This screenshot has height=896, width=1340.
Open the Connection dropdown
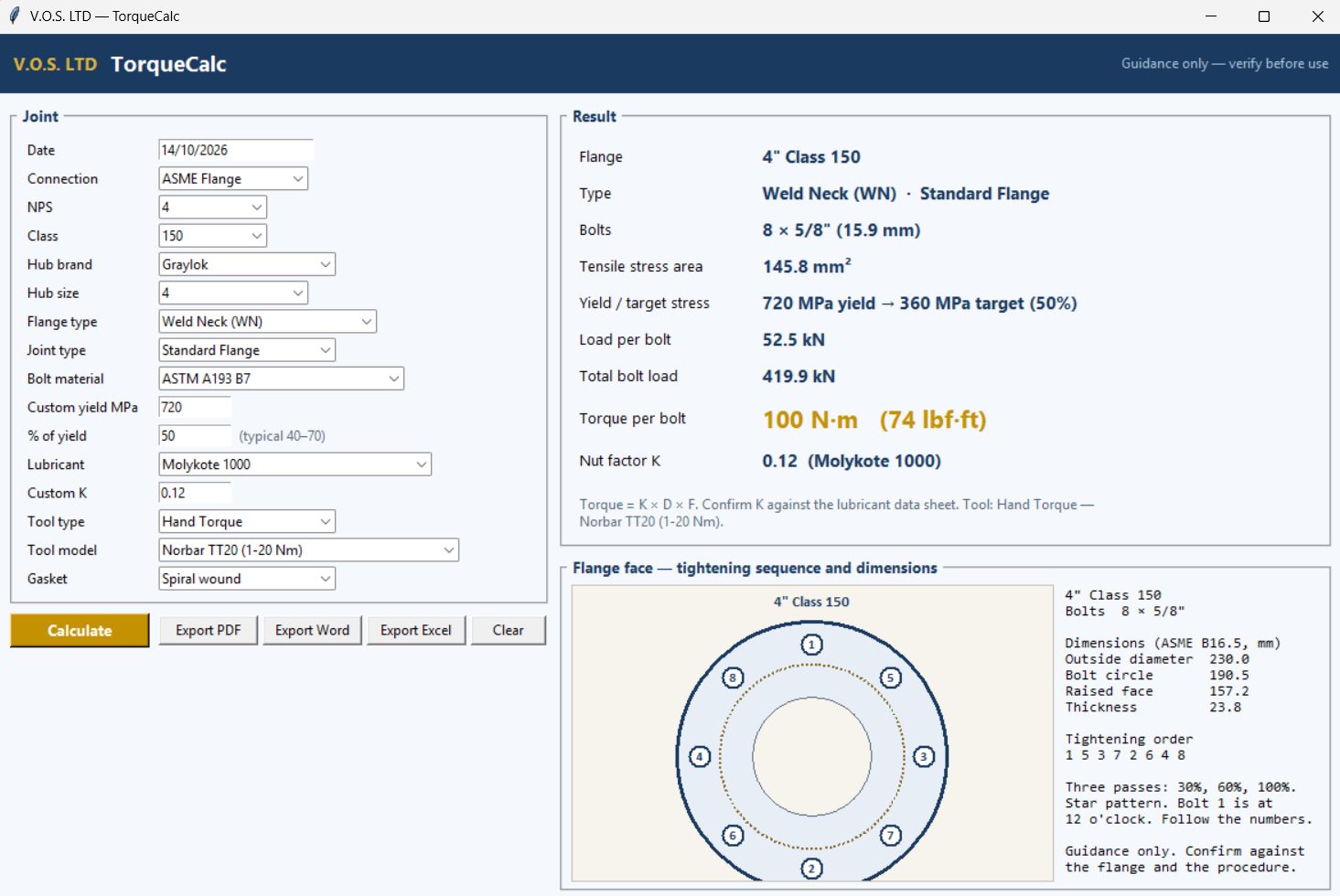click(x=233, y=178)
